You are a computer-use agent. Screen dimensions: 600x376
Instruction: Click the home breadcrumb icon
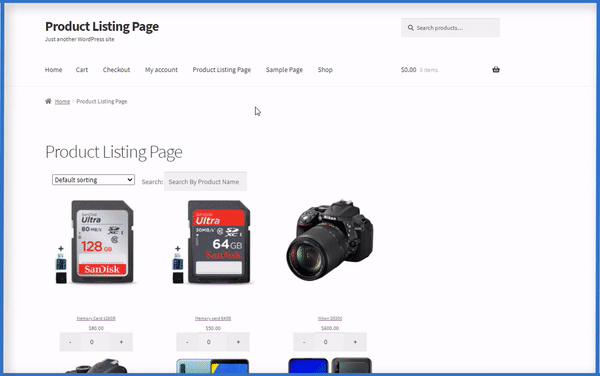(x=48, y=101)
